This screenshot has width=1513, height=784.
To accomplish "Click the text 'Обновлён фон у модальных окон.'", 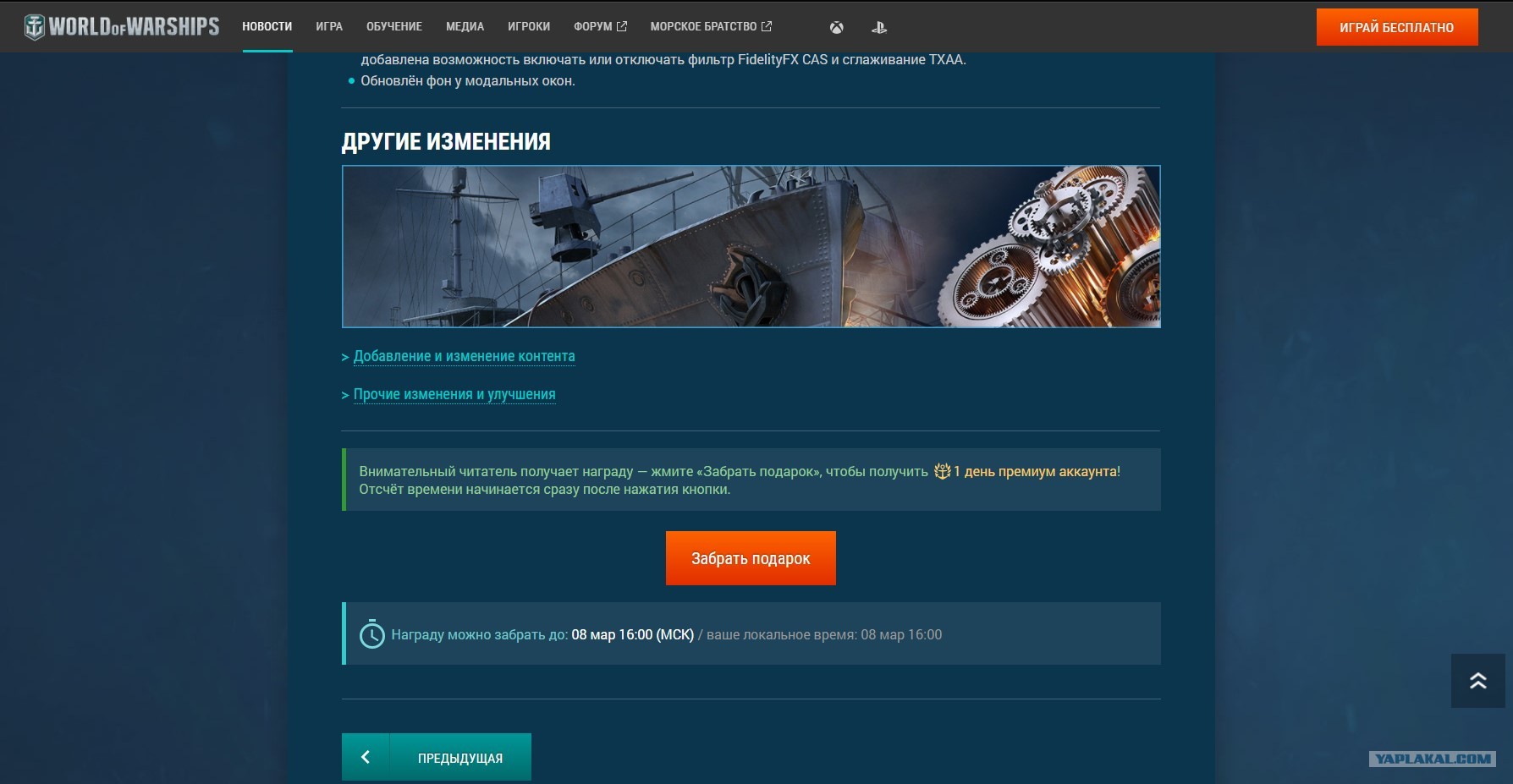I will [468, 80].
